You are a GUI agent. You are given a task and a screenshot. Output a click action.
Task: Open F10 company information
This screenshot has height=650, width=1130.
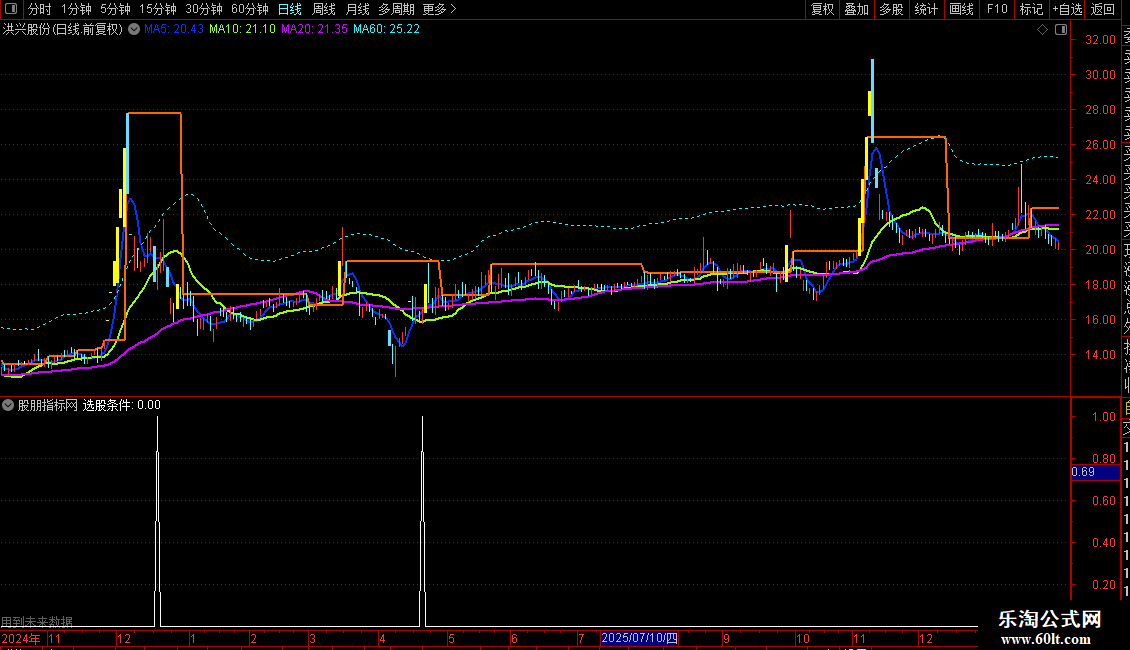[997, 9]
